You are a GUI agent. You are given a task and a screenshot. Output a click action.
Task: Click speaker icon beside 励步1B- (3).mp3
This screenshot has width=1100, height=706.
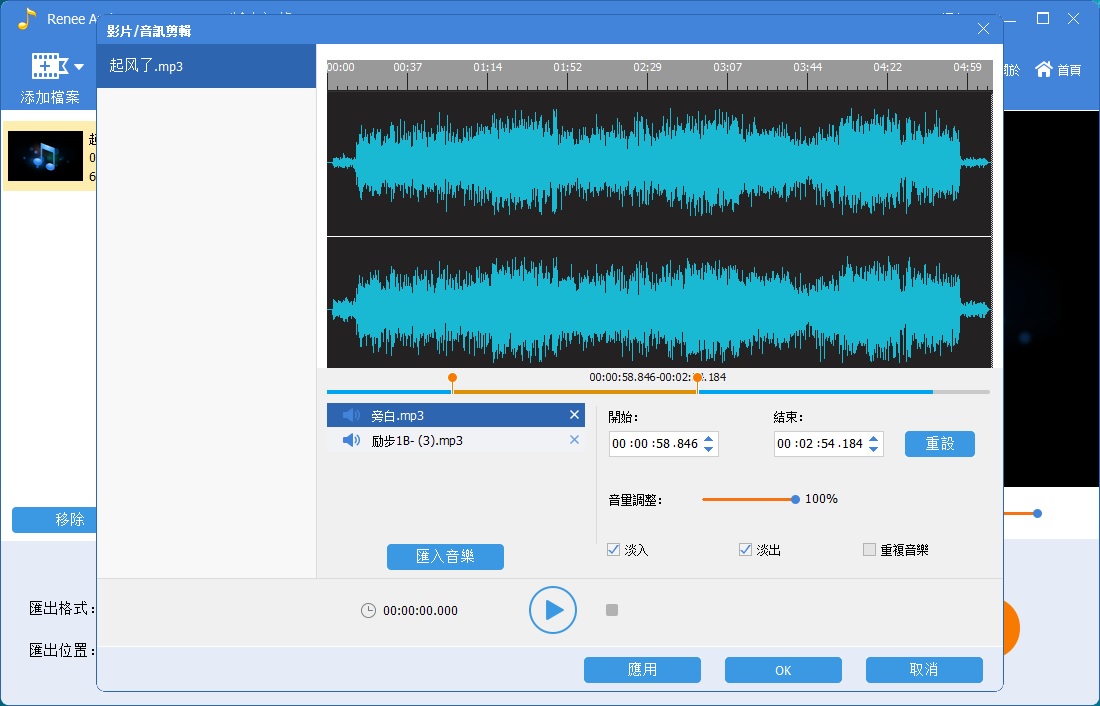click(351, 440)
